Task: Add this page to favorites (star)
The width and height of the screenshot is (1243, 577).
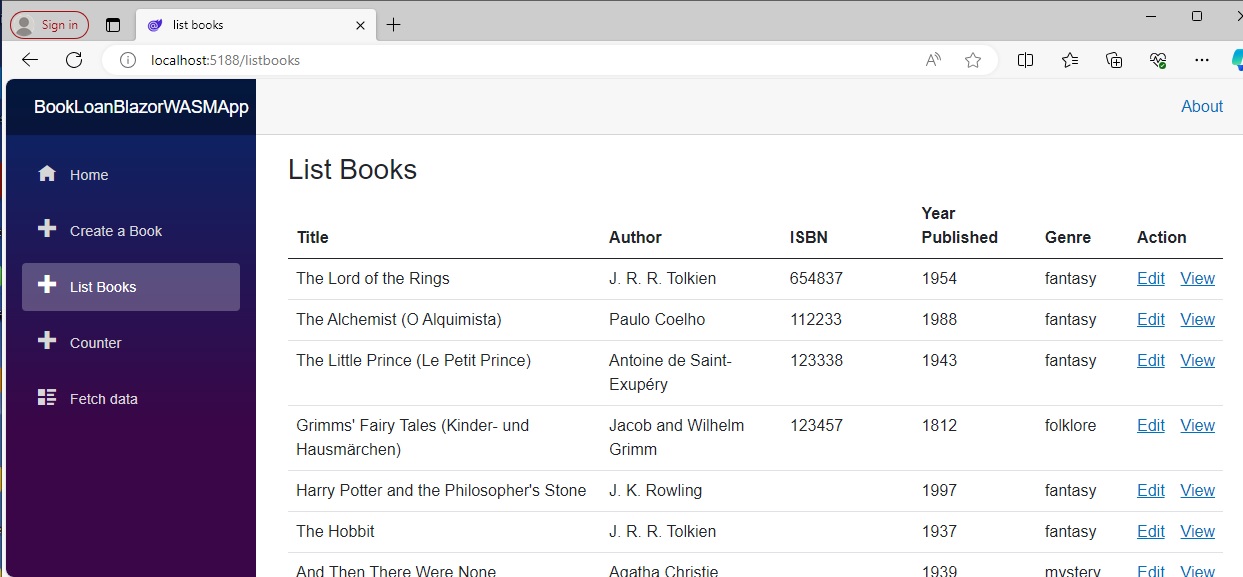Action: (973, 60)
